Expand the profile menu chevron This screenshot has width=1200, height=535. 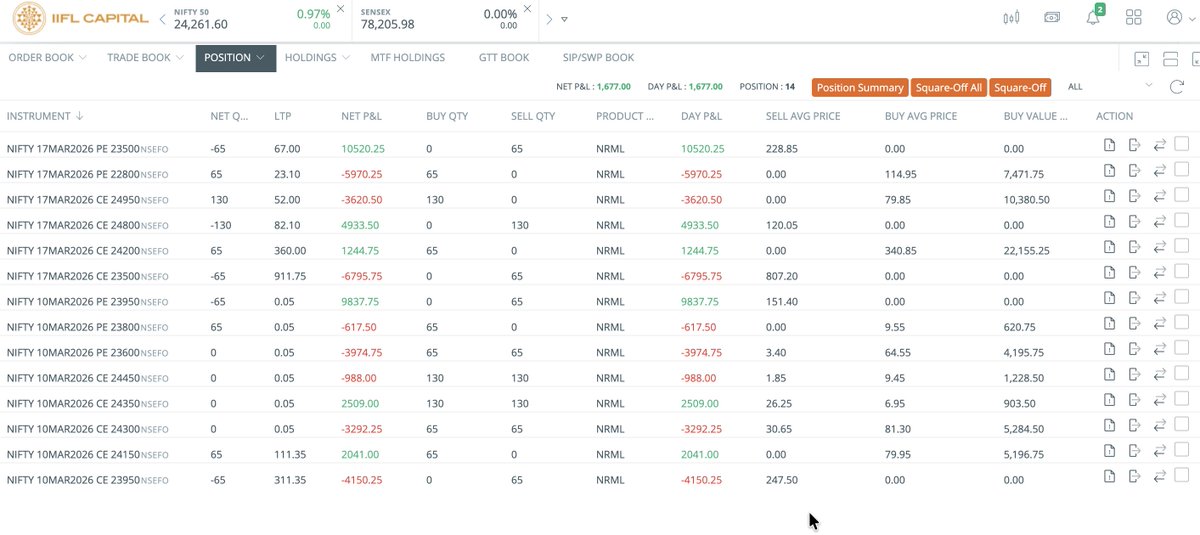point(1193,19)
